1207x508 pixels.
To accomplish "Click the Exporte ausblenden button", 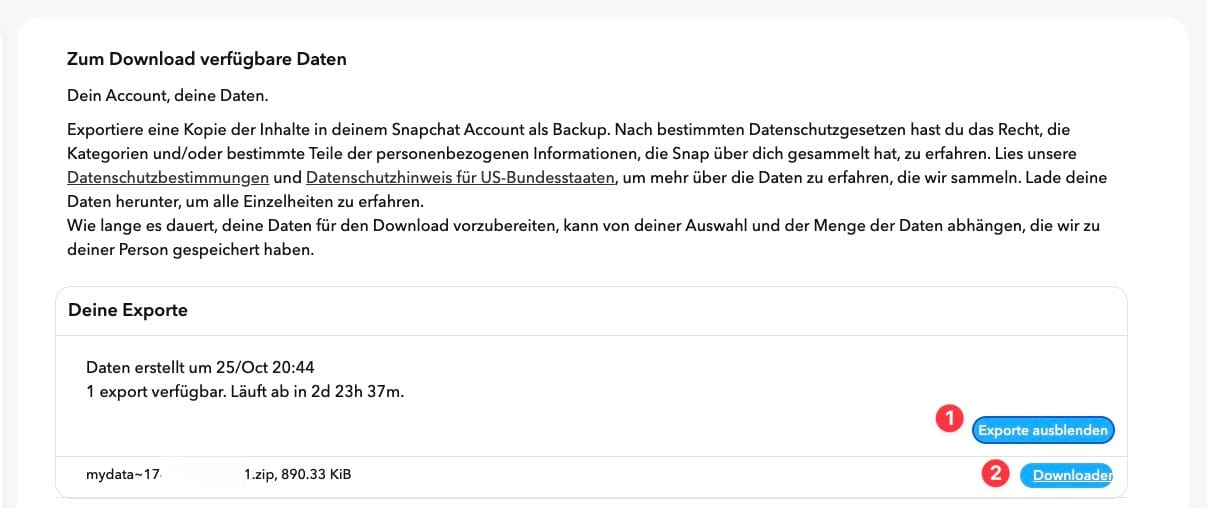I will point(1043,430).
